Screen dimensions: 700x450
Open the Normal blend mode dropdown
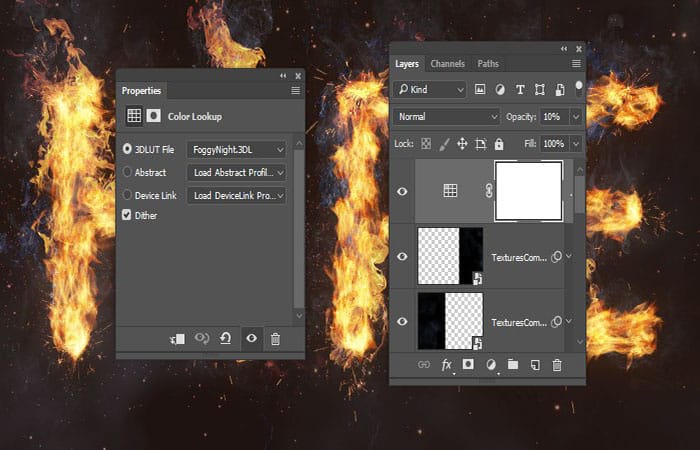point(446,117)
